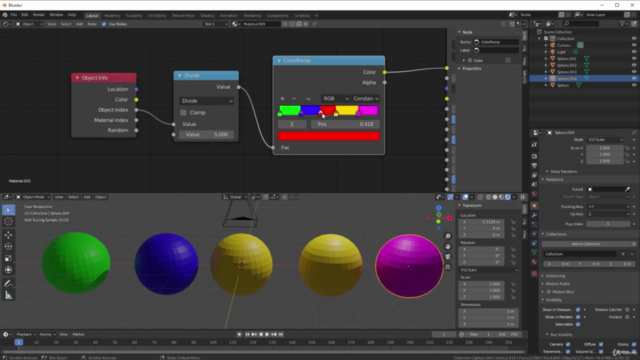Screen dimensions: 640x360
Task: Open the Object Mode dropdown
Action: click(x=33, y=197)
